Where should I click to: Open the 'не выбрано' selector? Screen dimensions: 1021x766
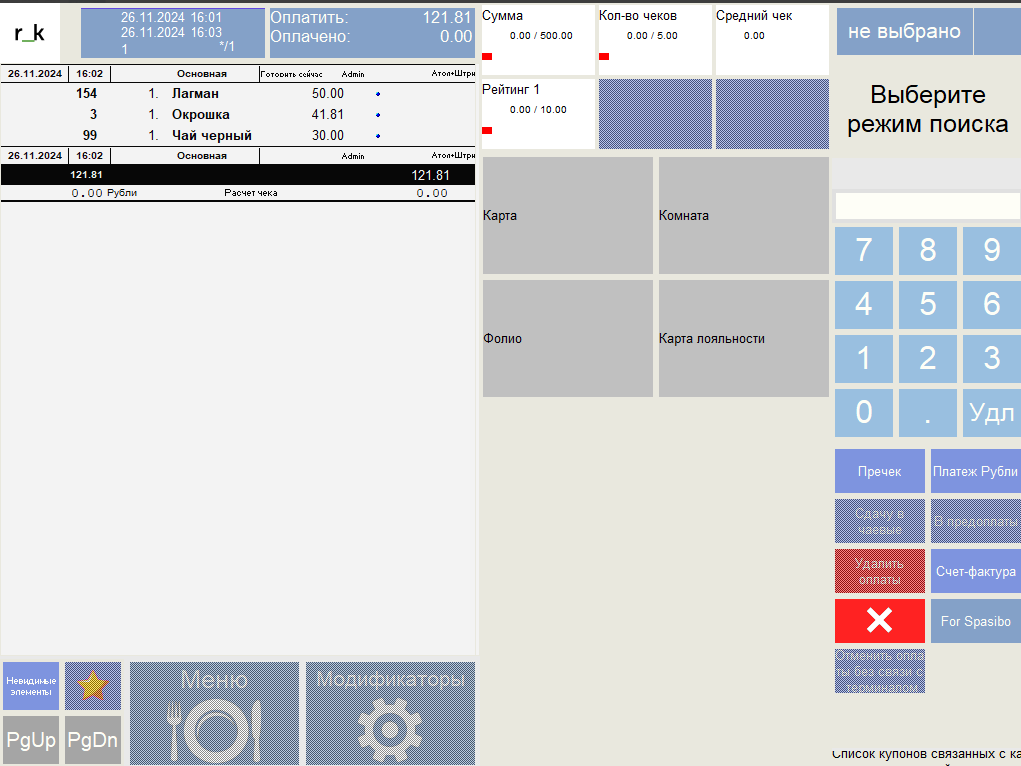click(903, 32)
